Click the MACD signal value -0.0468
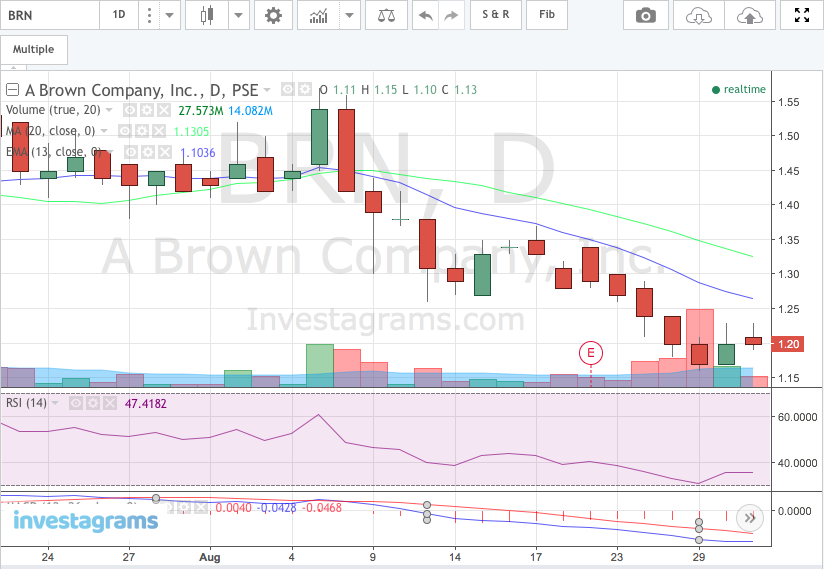824x569 pixels. [x=323, y=508]
